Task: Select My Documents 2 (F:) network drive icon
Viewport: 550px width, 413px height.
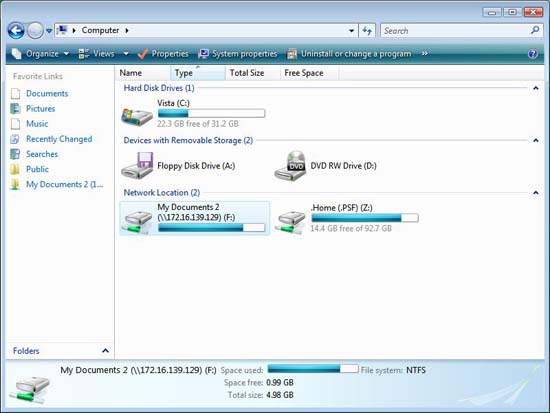Action: tap(137, 221)
